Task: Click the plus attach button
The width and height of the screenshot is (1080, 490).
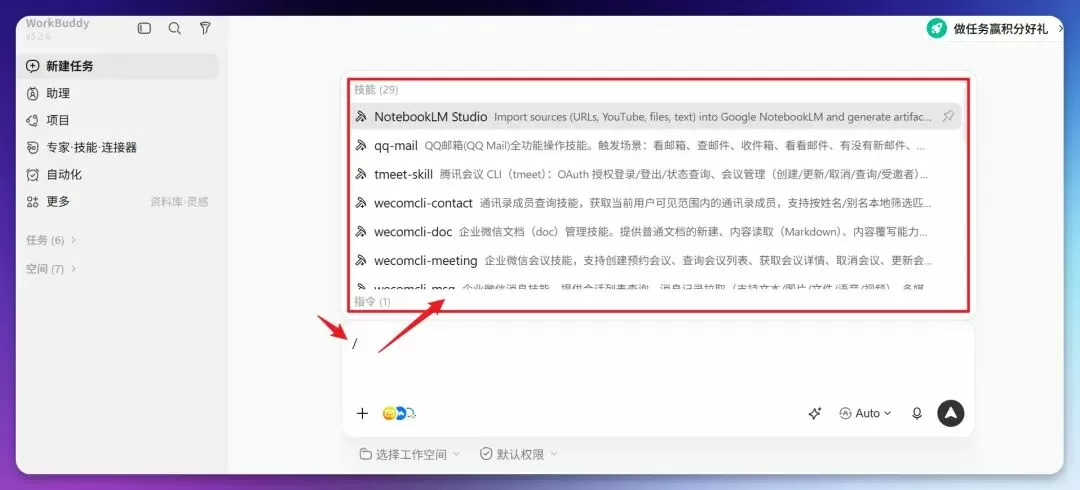Action: click(x=362, y=414)
